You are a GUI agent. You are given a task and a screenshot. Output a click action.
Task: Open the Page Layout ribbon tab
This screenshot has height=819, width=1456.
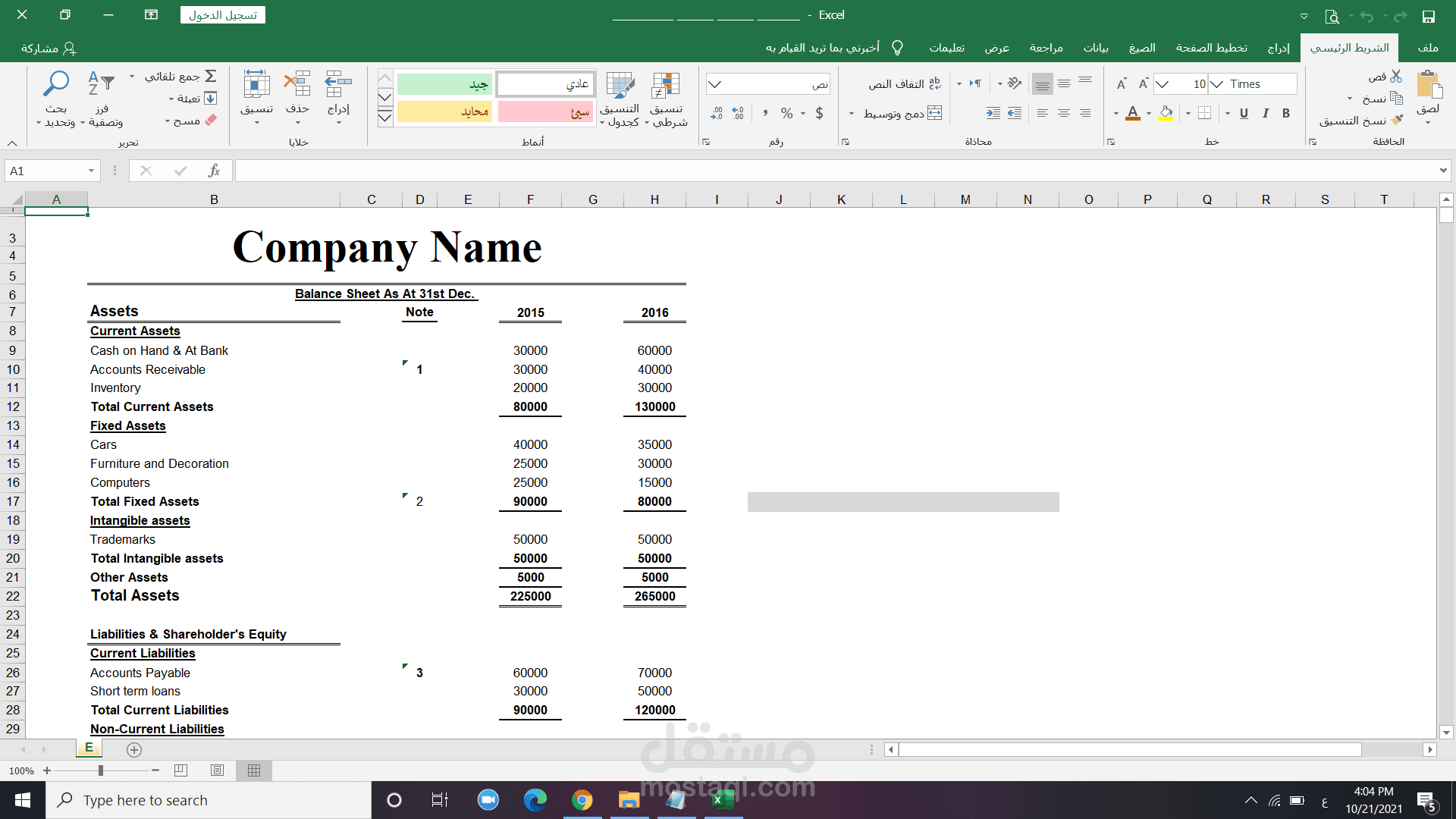pos(1211,48)
